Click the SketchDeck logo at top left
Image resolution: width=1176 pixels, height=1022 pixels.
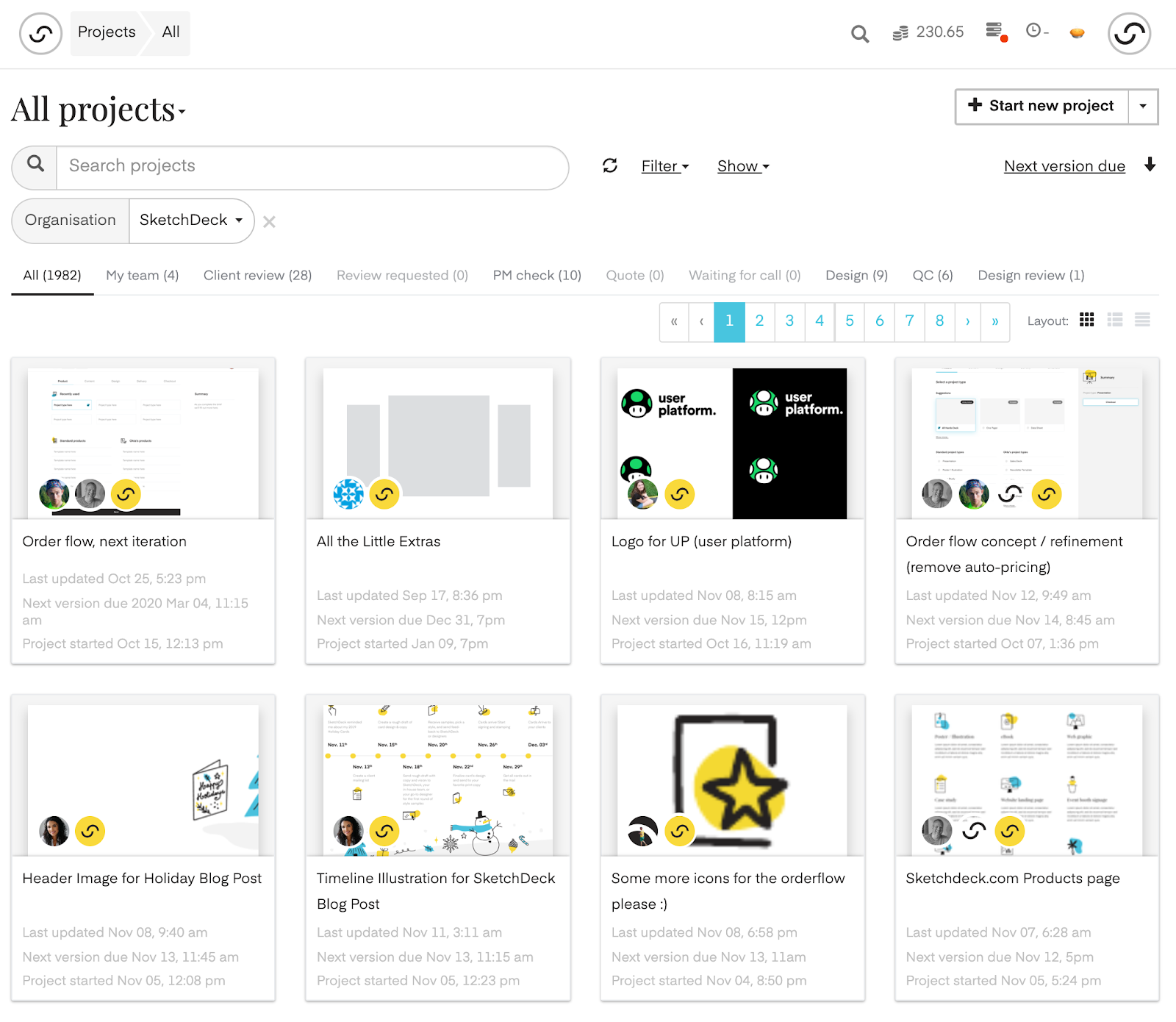coord(40,33)
